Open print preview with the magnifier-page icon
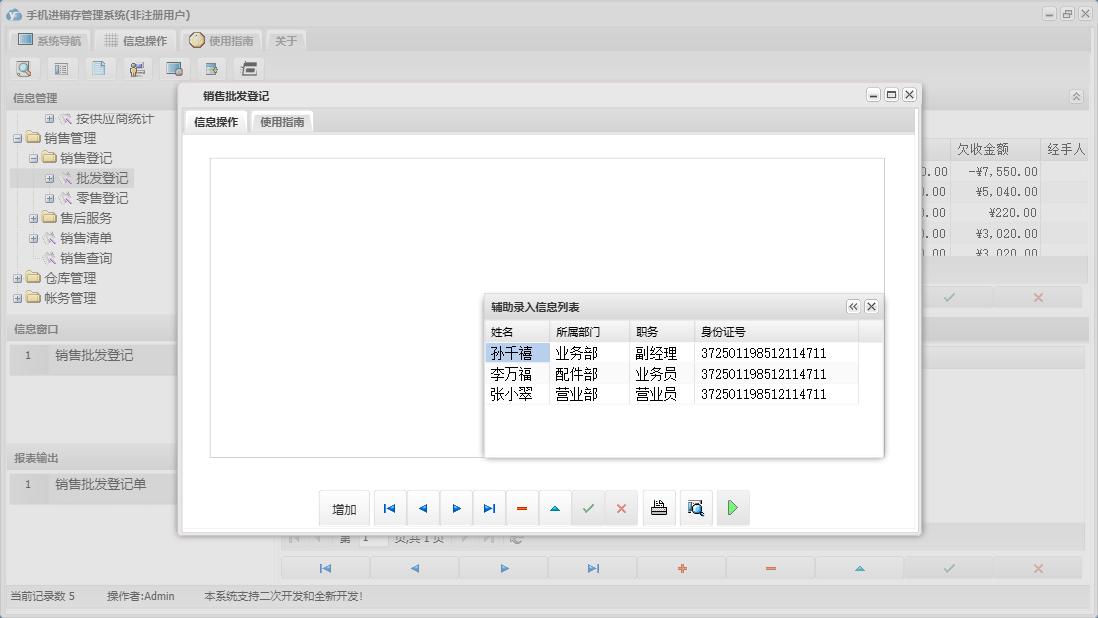 click(695, 509)
